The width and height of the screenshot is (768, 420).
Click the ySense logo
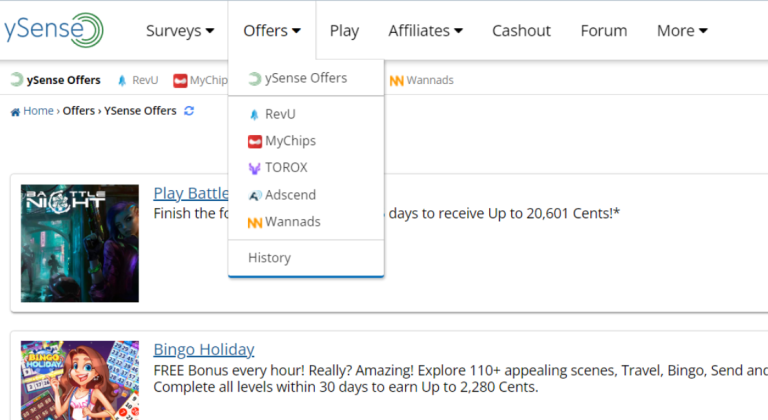52,30
